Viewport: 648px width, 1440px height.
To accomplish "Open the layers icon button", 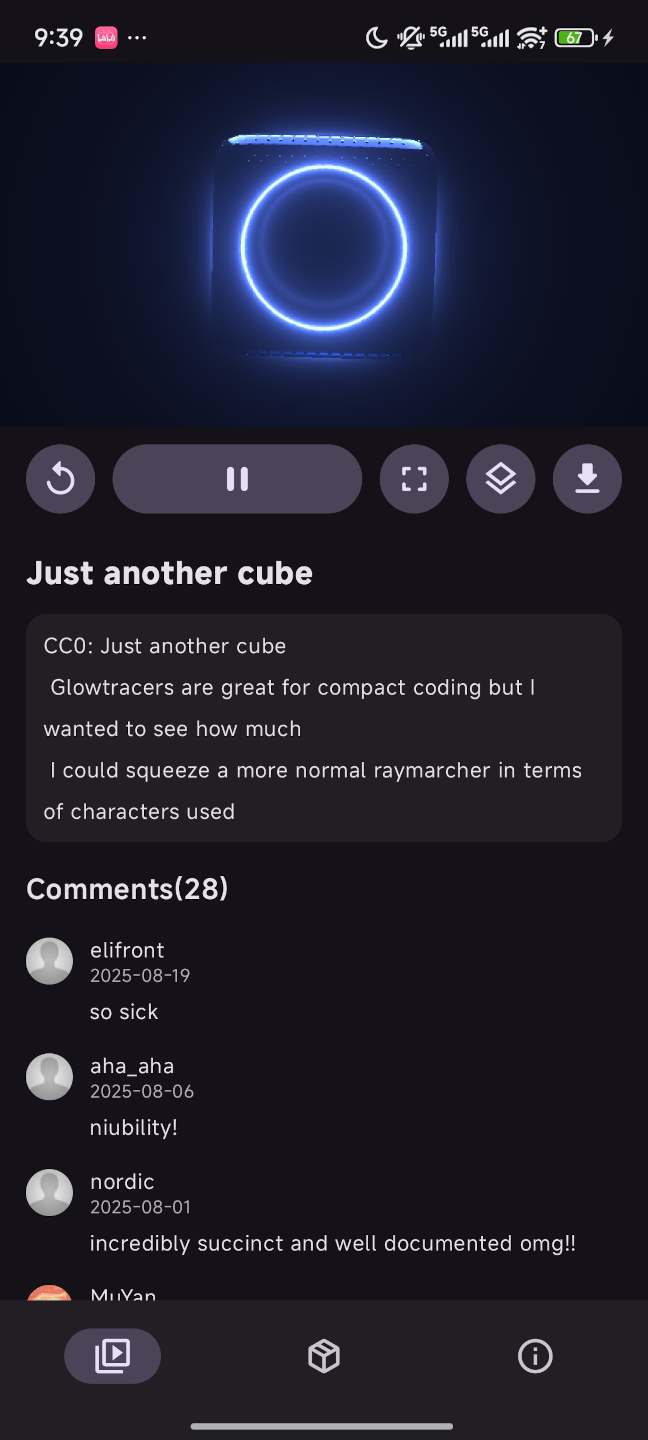I will pos(500,479).
